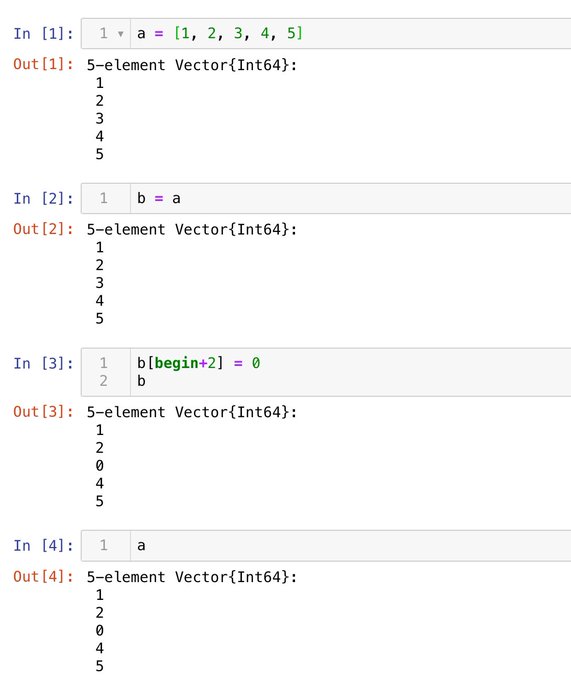Viewport: 571px width, 680px height.
Task: Click the In [1]: prompt label
Action: (x=43, y=33)
